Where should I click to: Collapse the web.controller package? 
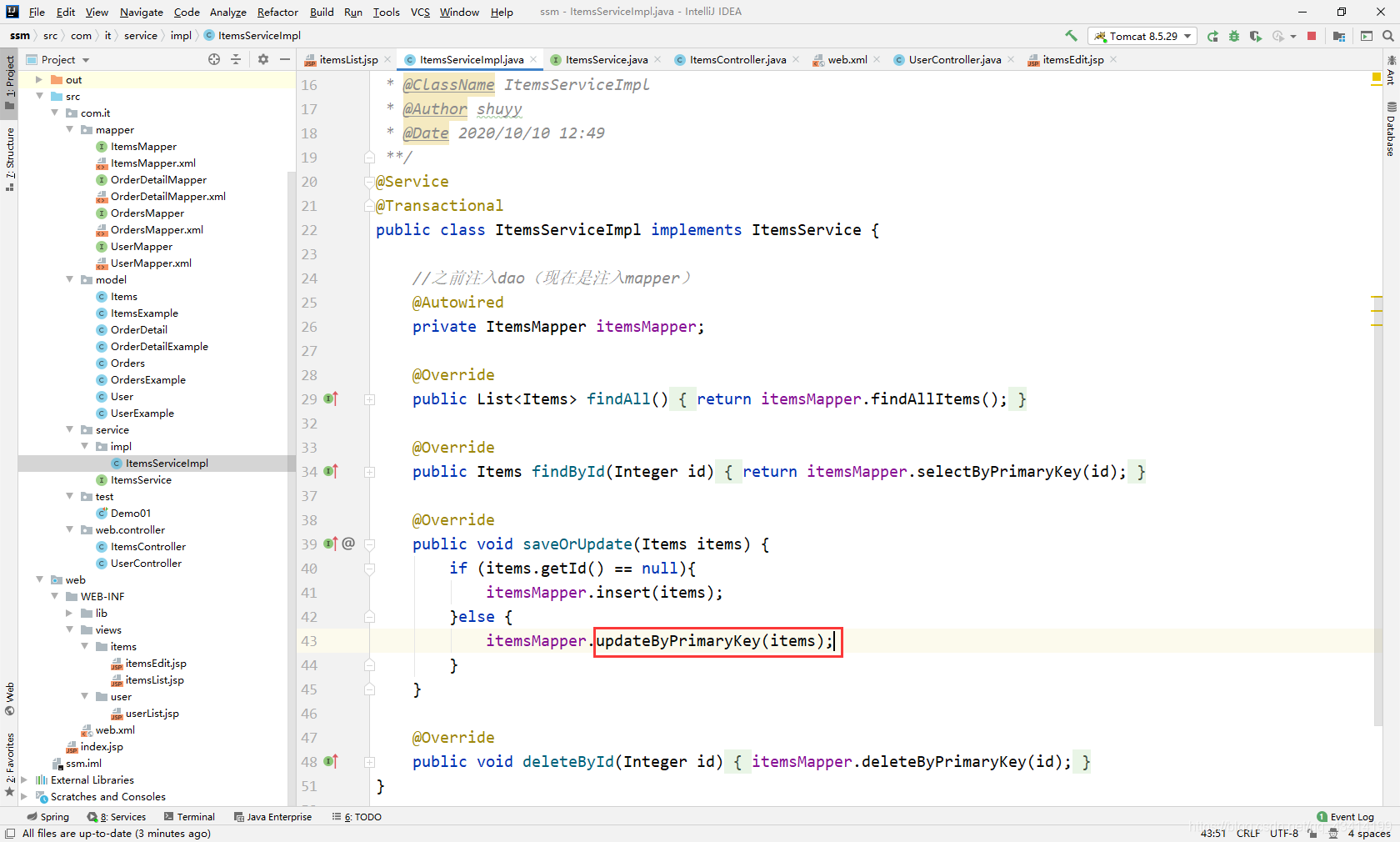click(70, 529)
